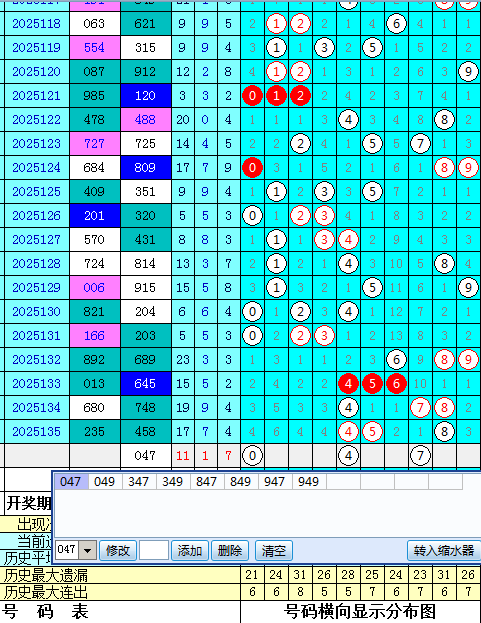Select number 347 in the candidate list
This screenshot has height=623, width=481.
139,482
